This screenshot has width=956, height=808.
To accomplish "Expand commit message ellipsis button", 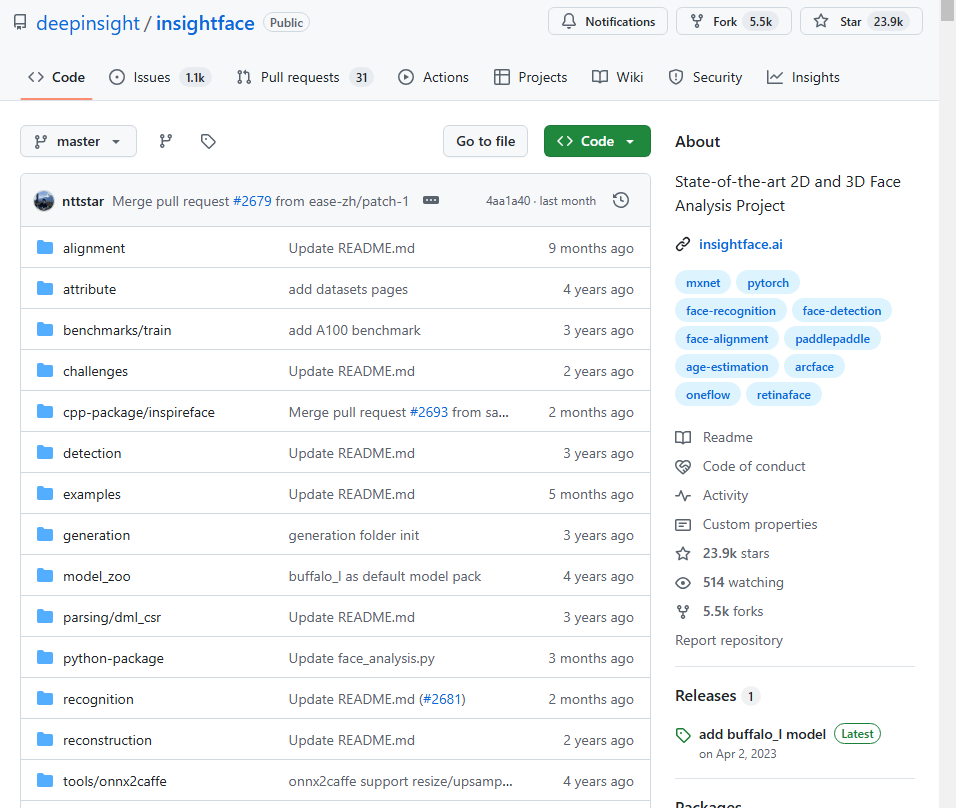I will [x=431, y=201].
